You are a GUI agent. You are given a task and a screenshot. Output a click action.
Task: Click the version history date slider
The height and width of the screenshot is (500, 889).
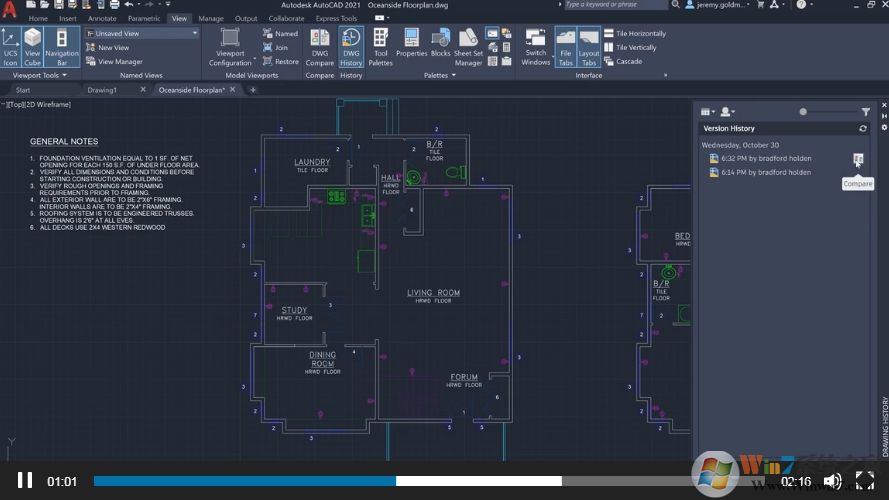803,112
